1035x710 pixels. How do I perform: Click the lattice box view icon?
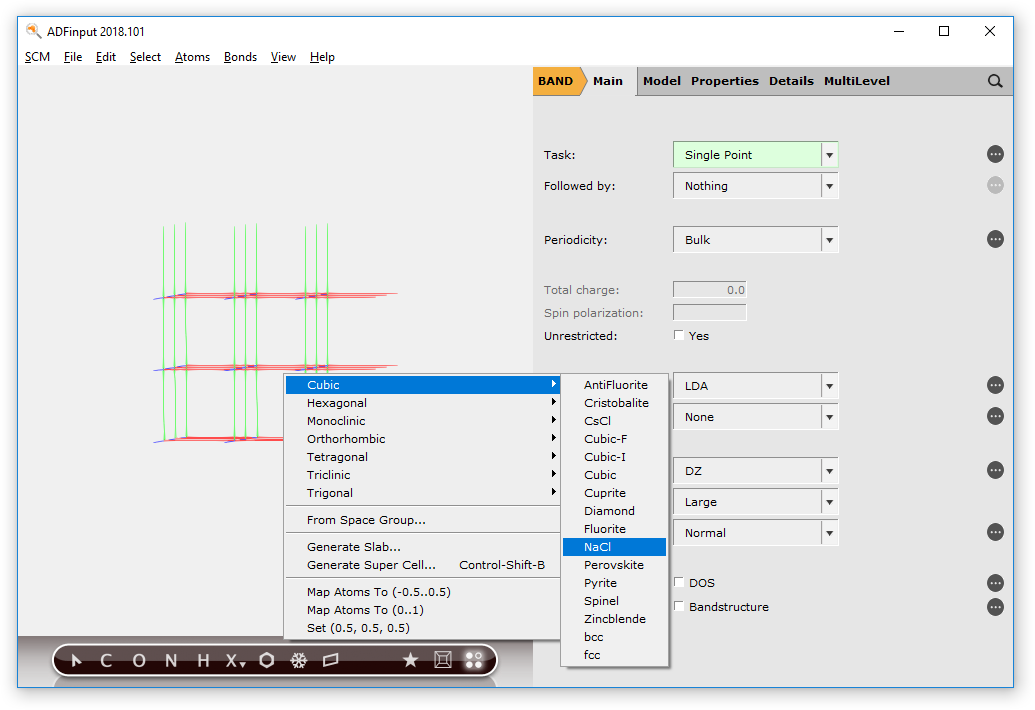point(443,661)
